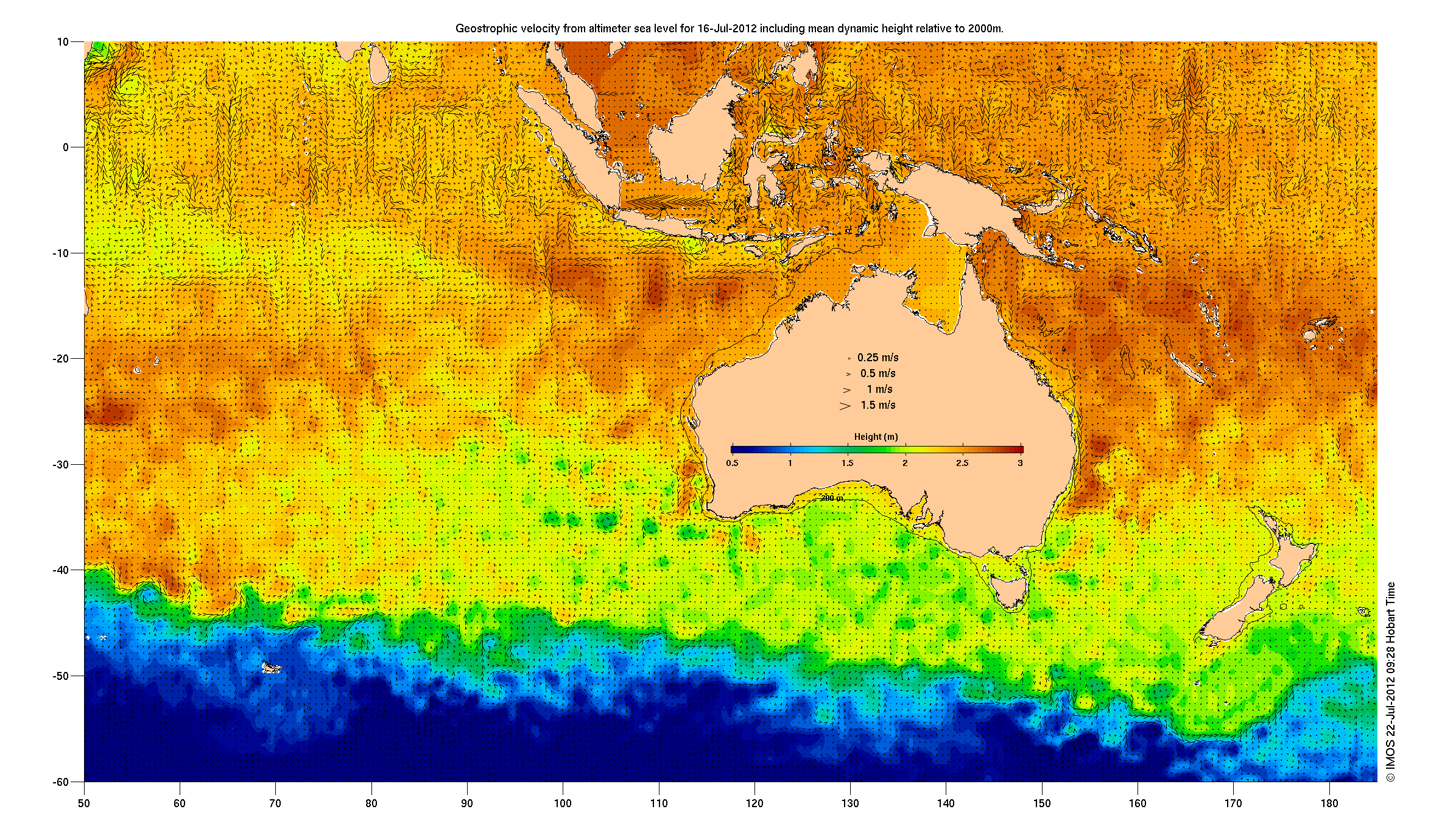Image resolution: width=1456 pixels, height=823 pixels.
Task: Click the arrow symbol beside '1.5 m/s'
Action: pyautogui.click(x=845, y=406)
